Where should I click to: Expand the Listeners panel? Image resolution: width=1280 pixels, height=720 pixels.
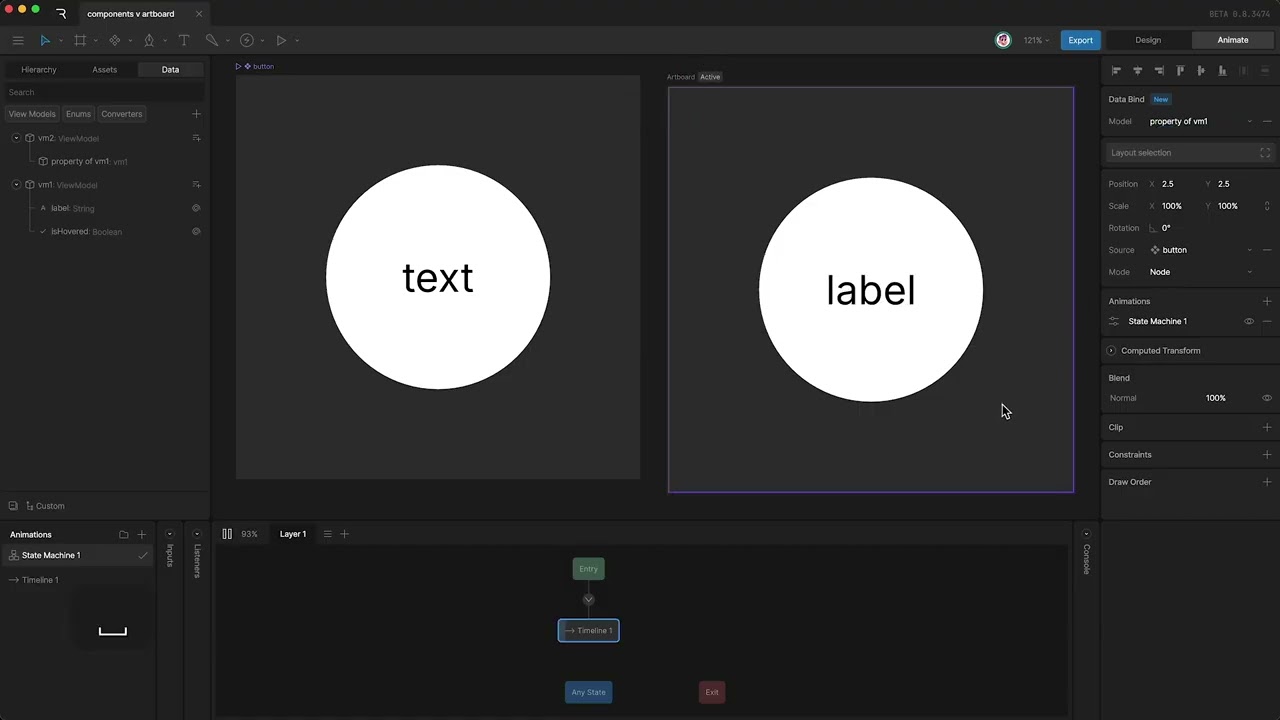pos(196,534)
